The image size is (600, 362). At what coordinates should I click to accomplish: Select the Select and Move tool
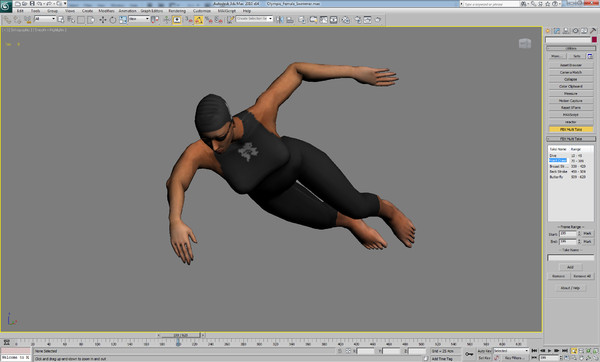point(103,20)
